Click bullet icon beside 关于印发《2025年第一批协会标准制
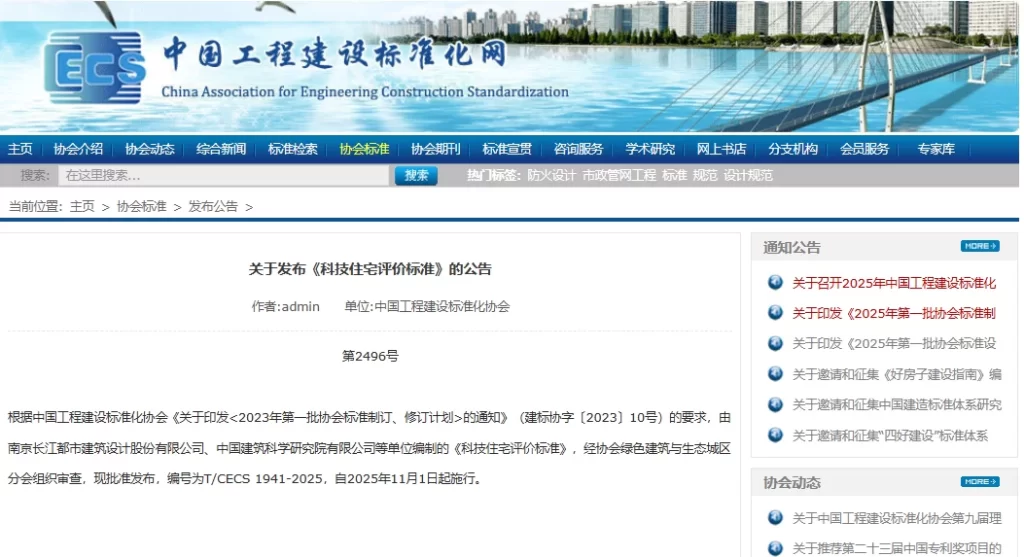The image size is (1024, 557). (775, 313)
